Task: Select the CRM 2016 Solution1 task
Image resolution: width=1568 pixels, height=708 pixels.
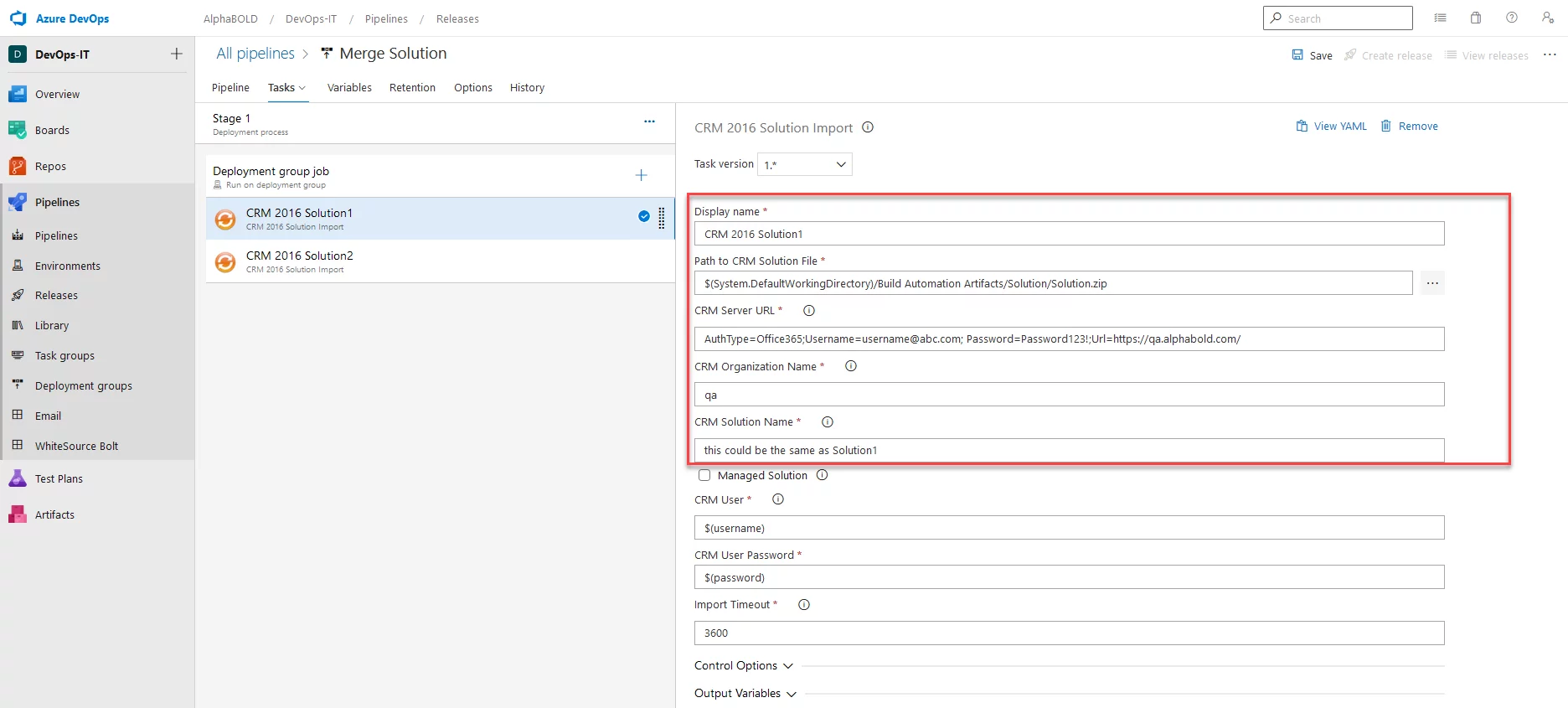Action: (x=440, y=219)
